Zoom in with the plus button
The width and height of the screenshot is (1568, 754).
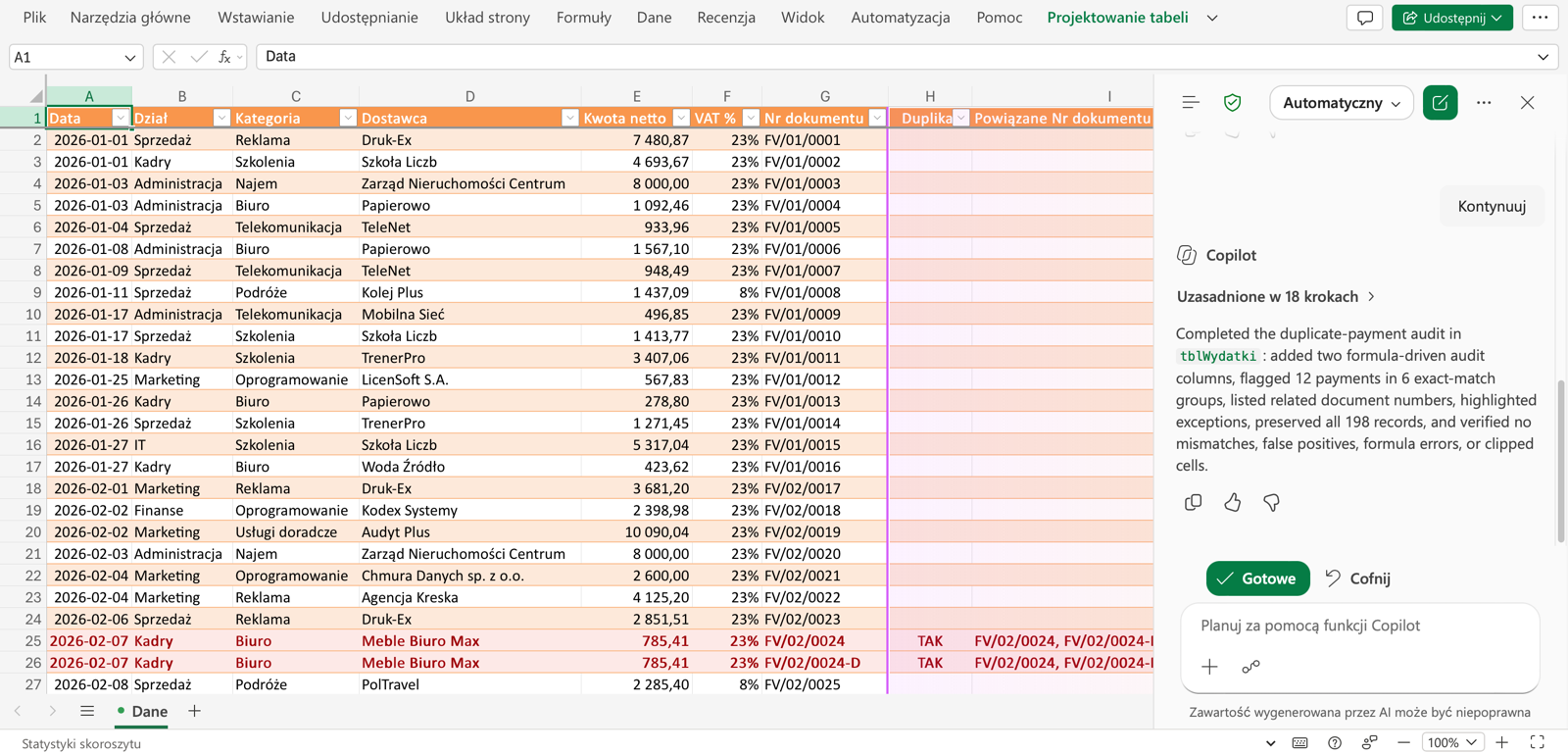click(1501, 743)
